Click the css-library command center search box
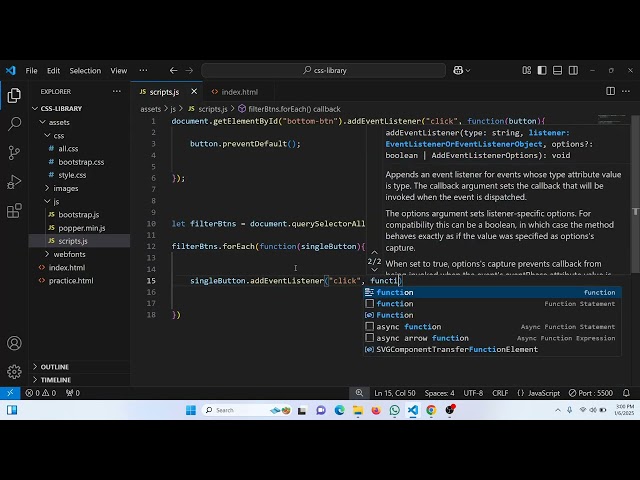640x480 pixels. (323, 70)
